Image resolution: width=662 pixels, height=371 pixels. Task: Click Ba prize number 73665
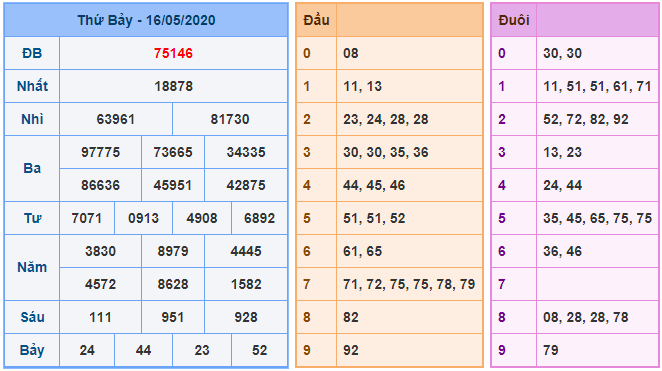point(173,152)
